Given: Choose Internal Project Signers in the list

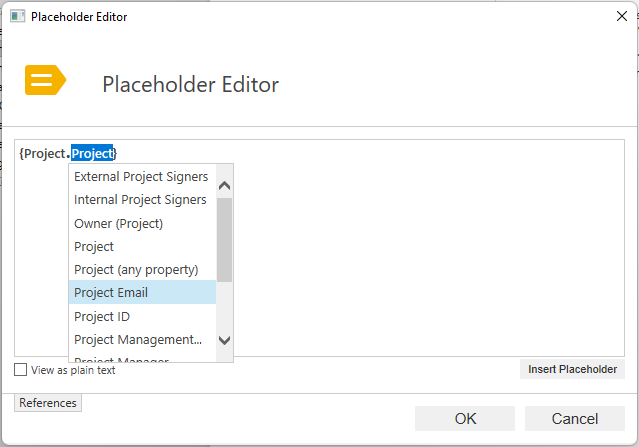Looking at the screenshot, I should [x=140, y=200].
